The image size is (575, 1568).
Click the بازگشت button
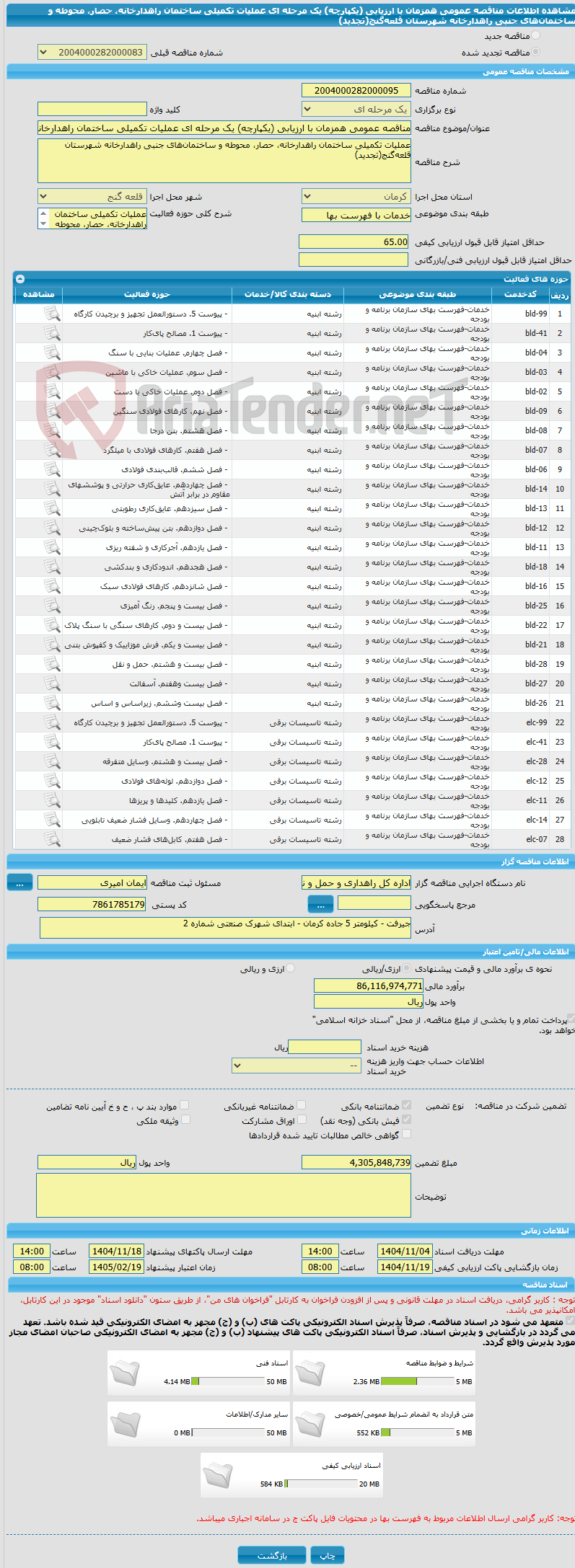(x=272, y=1556)
